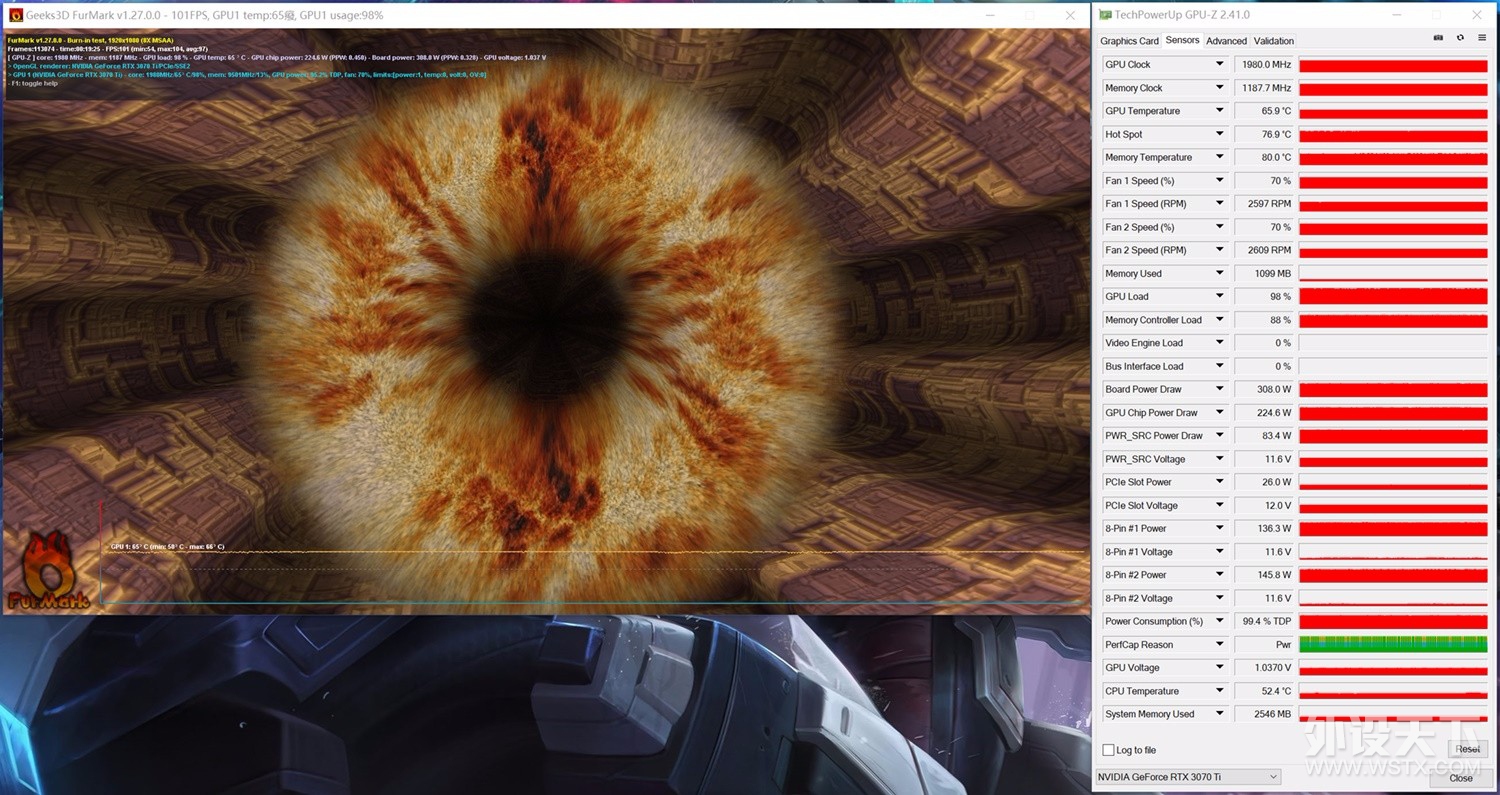
Task: Click the GPU-Z app icon in its title bar
Action: pos(1105,15)
